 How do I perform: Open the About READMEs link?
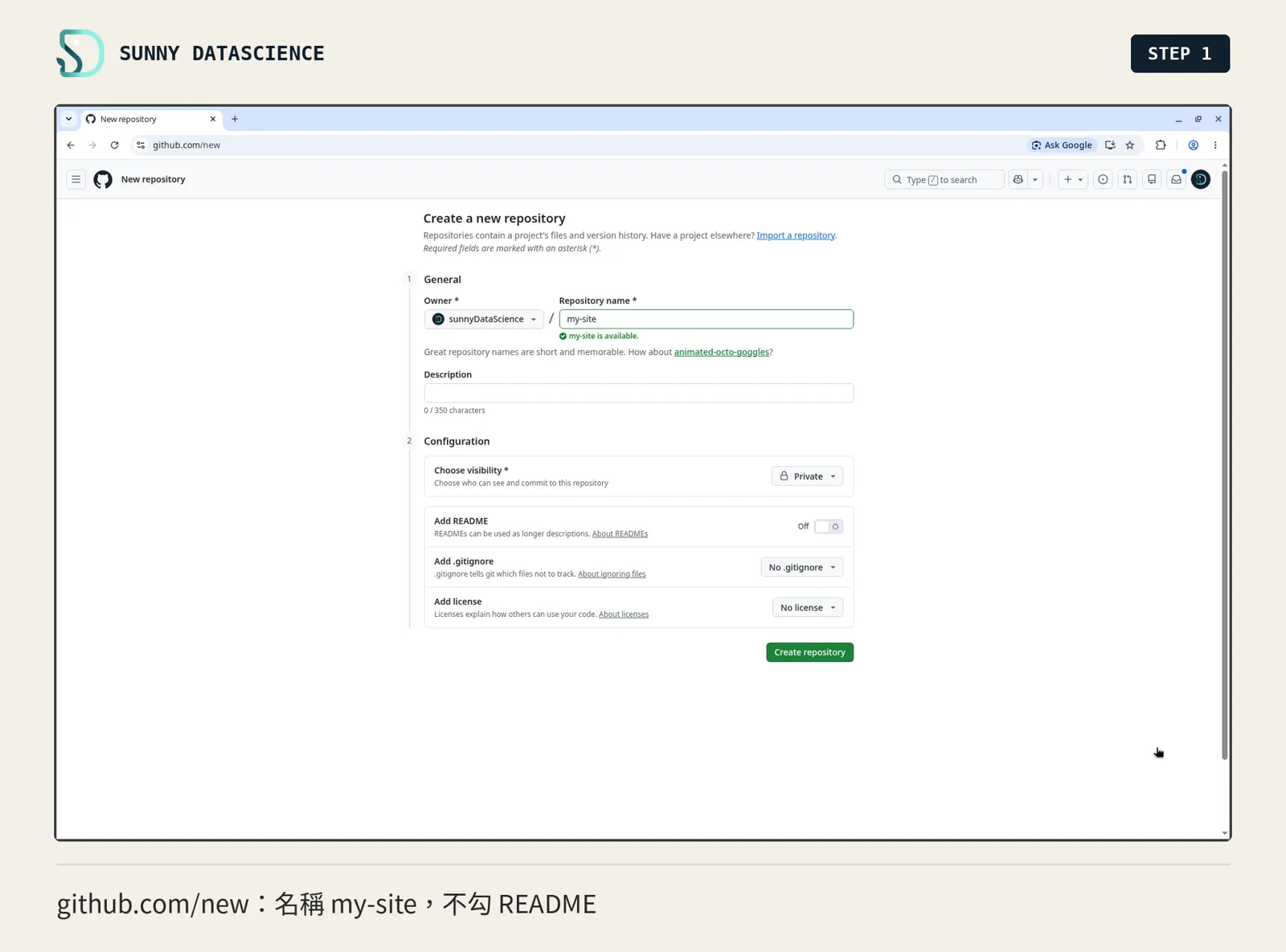click(620, 533)
